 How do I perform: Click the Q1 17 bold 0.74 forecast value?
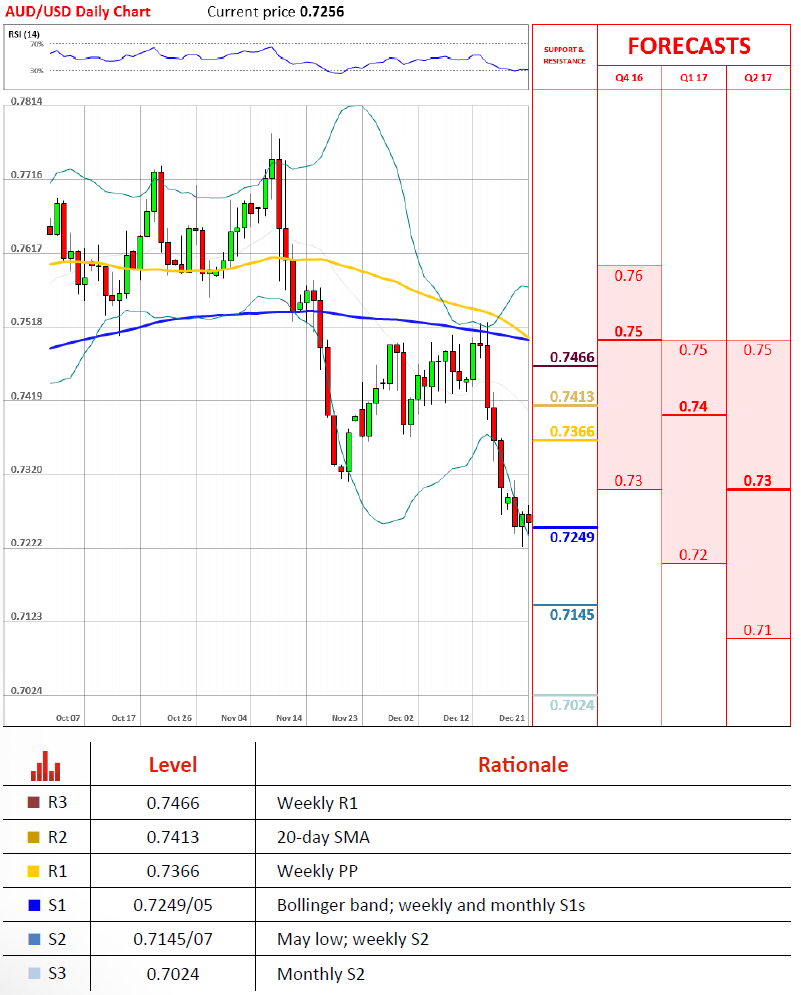693,406
